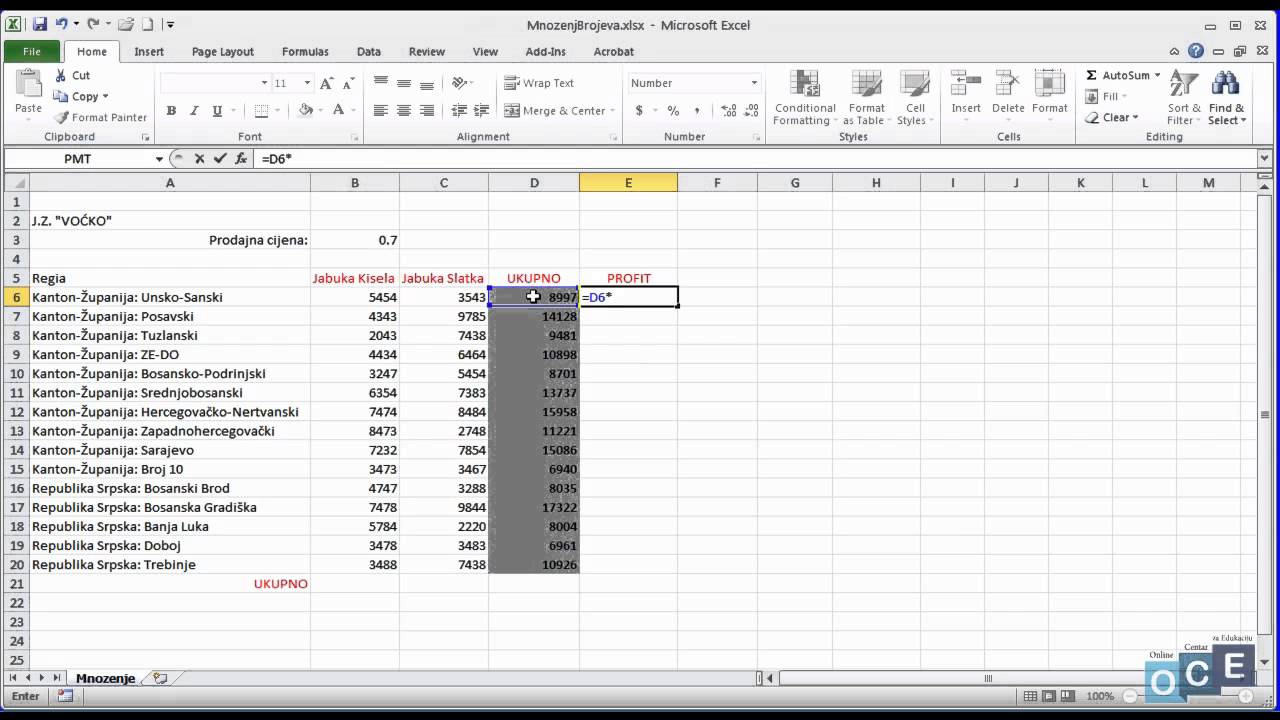Switch to the Review tab

427,52
